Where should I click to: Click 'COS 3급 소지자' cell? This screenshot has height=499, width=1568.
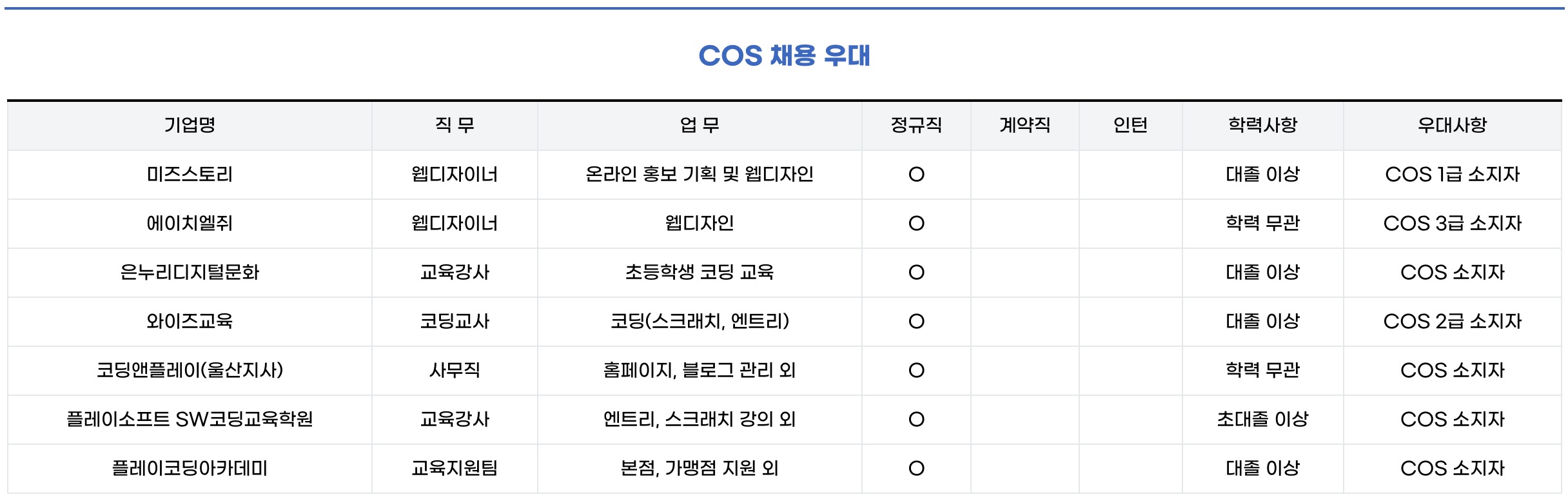[1452, 223]
